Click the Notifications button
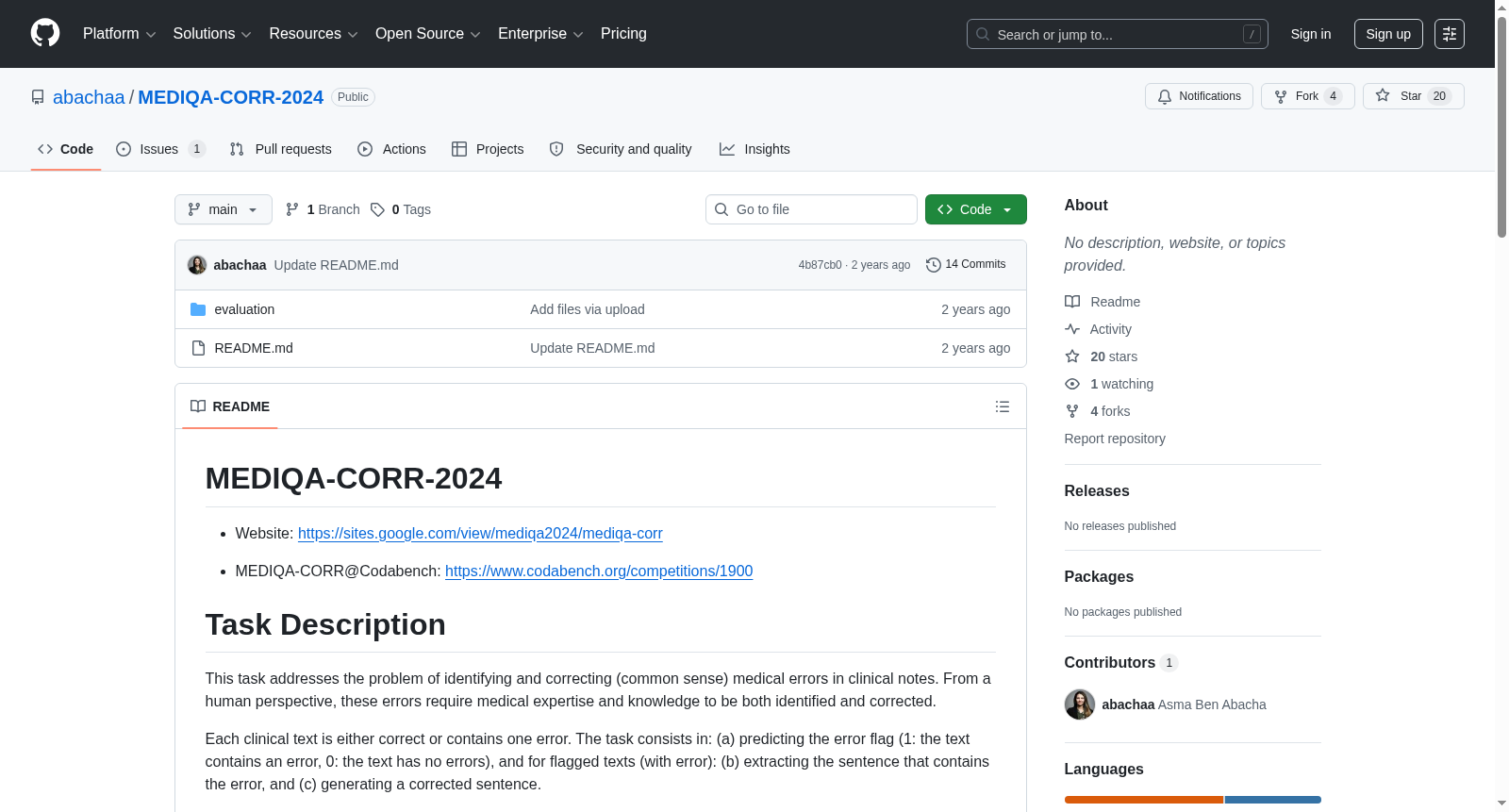Image resolution: width=1509 pixels, height=812 pixels. click(x=1199, y=96)
